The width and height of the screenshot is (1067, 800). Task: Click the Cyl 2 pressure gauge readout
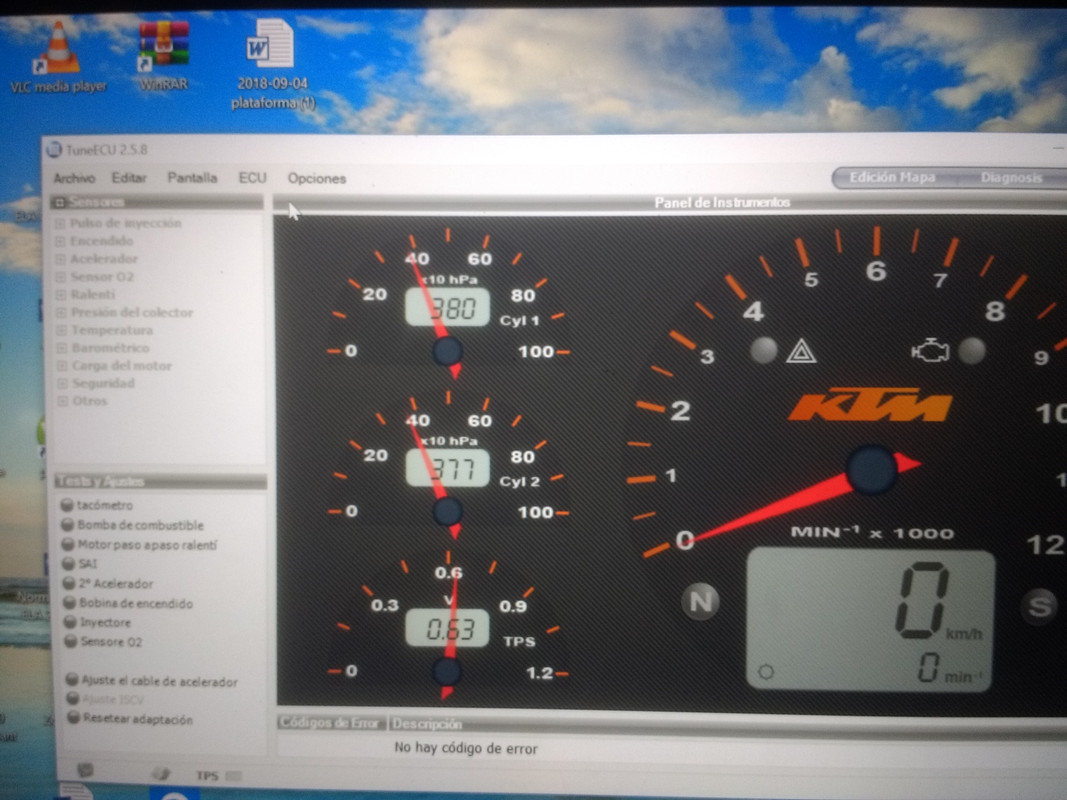(x=447, y=468)
